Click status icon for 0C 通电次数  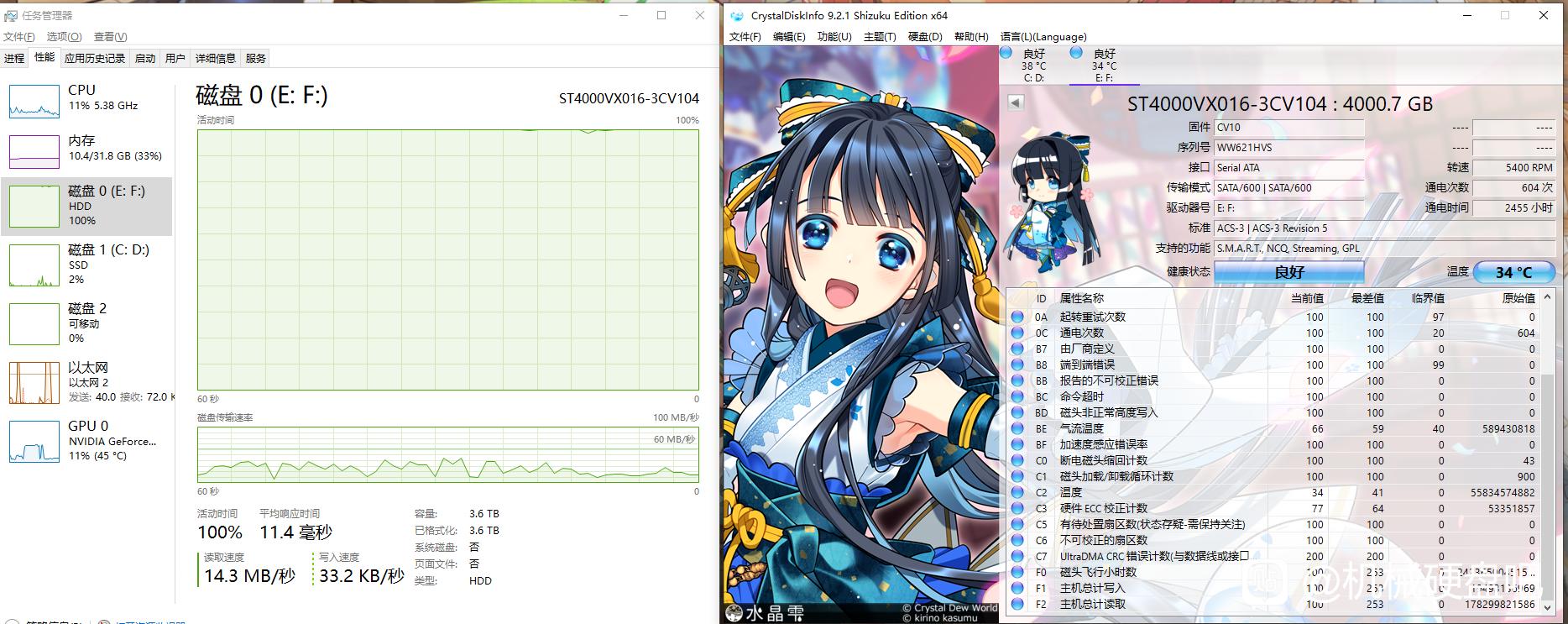pyautogui.click(x=1017, y=333)
